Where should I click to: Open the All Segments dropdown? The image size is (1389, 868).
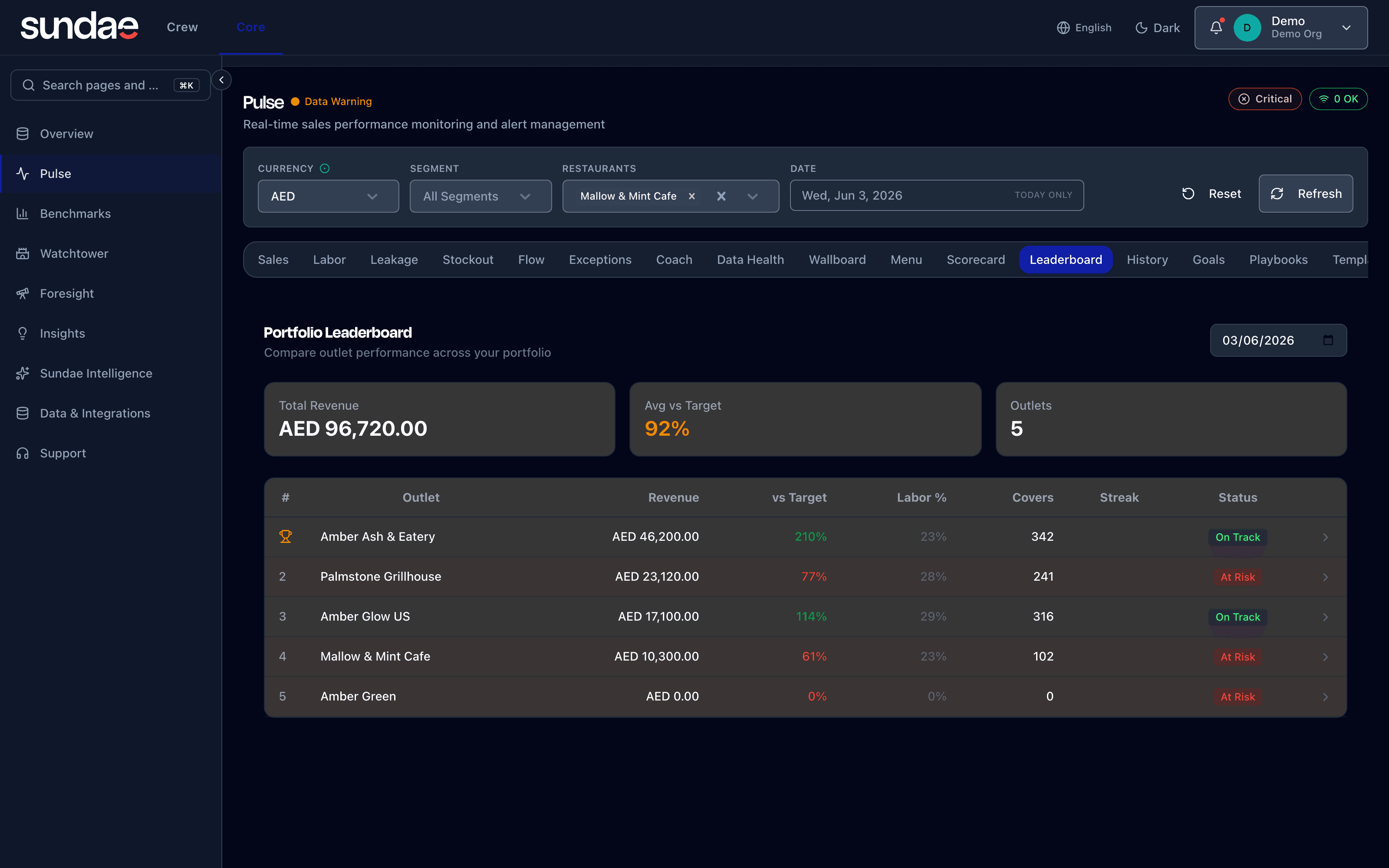(481, 196)
